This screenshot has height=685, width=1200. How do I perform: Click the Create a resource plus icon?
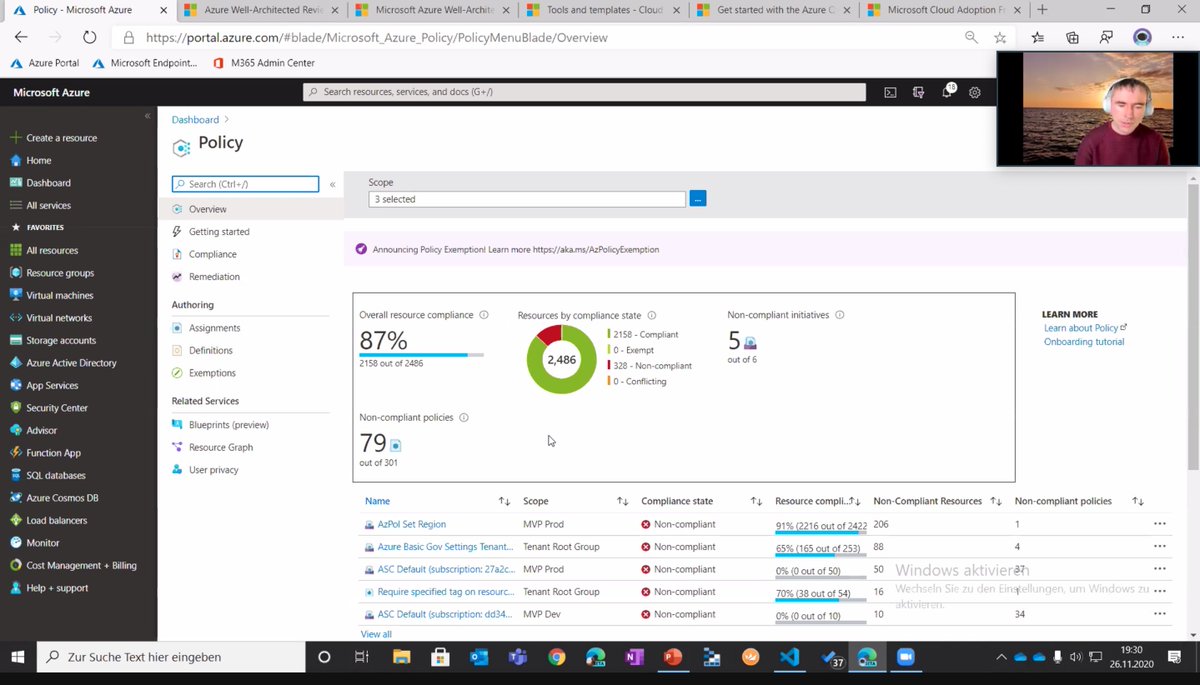15,138
